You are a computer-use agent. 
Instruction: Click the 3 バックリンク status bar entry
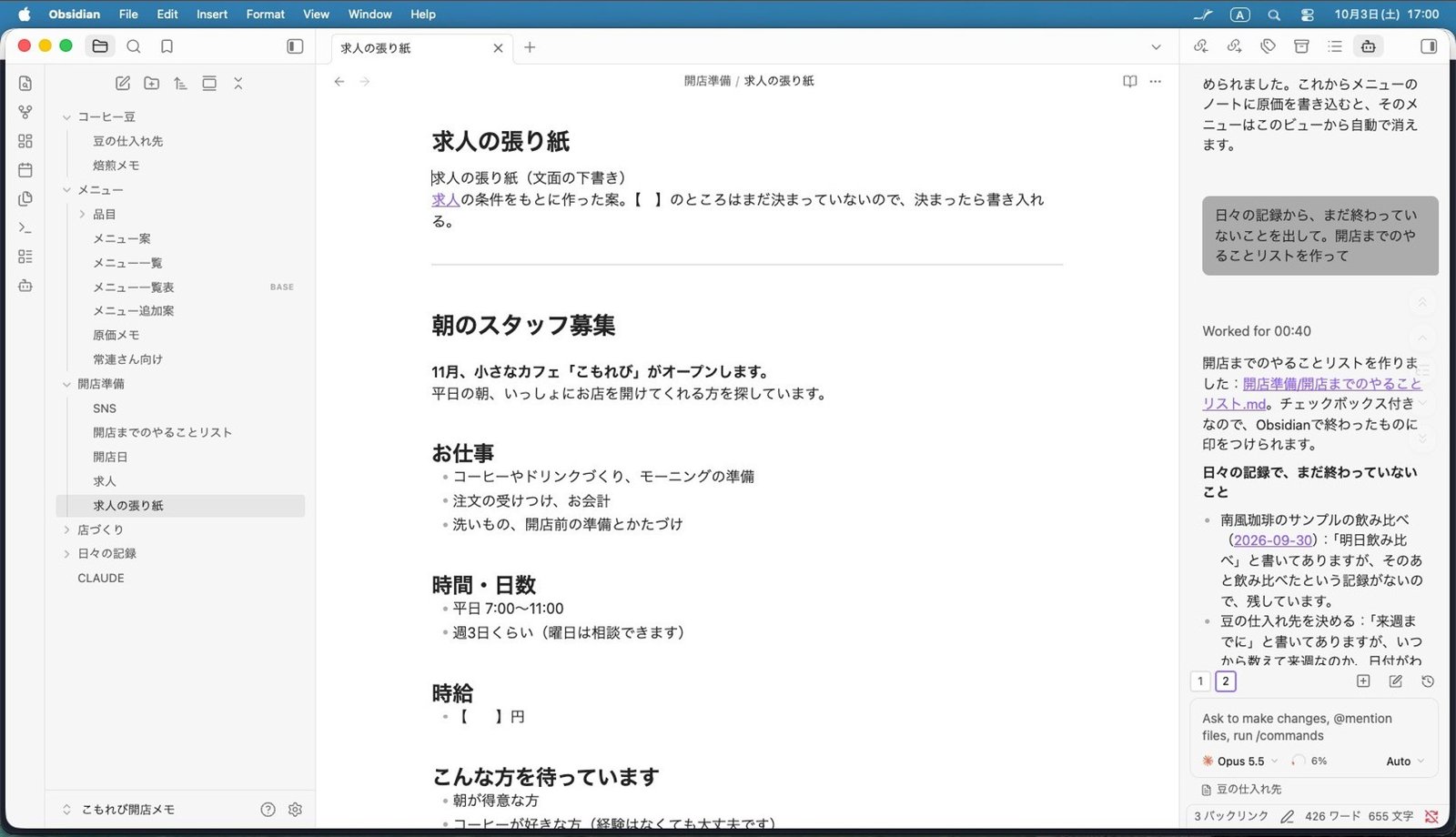point(1230,816)
